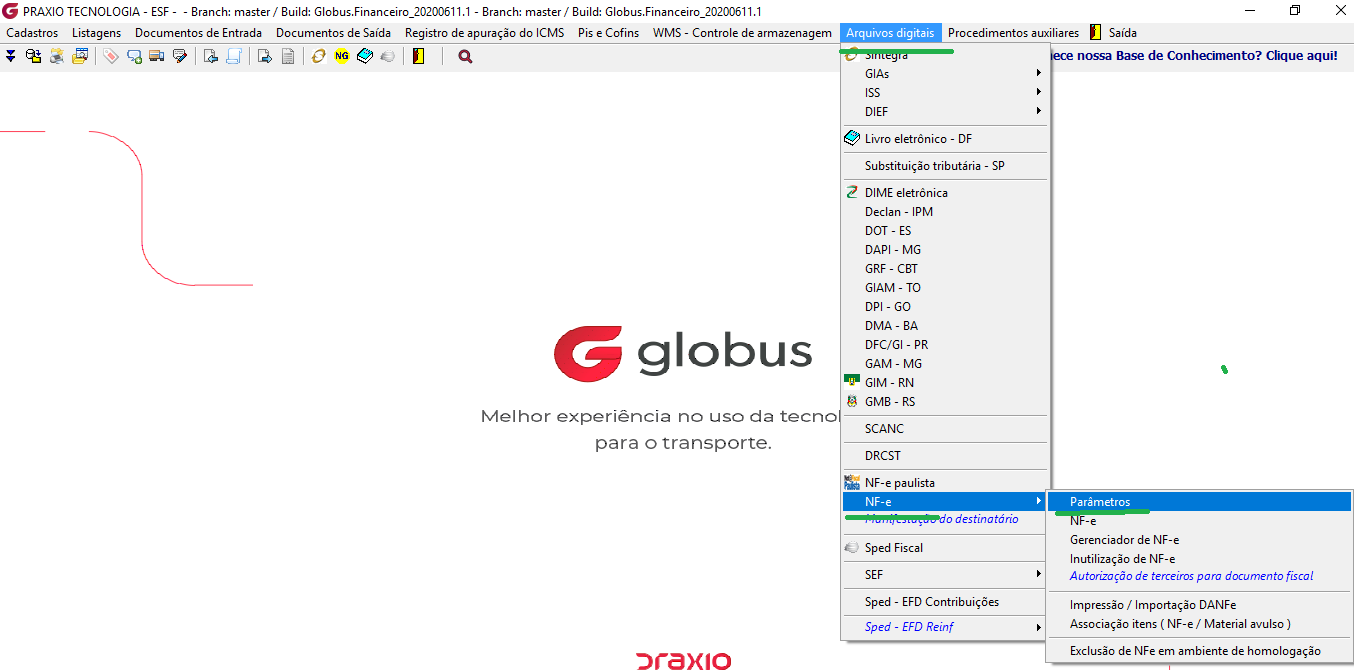
Task: Expand the GIAs submenu arrow
Action: (1039, 73)
